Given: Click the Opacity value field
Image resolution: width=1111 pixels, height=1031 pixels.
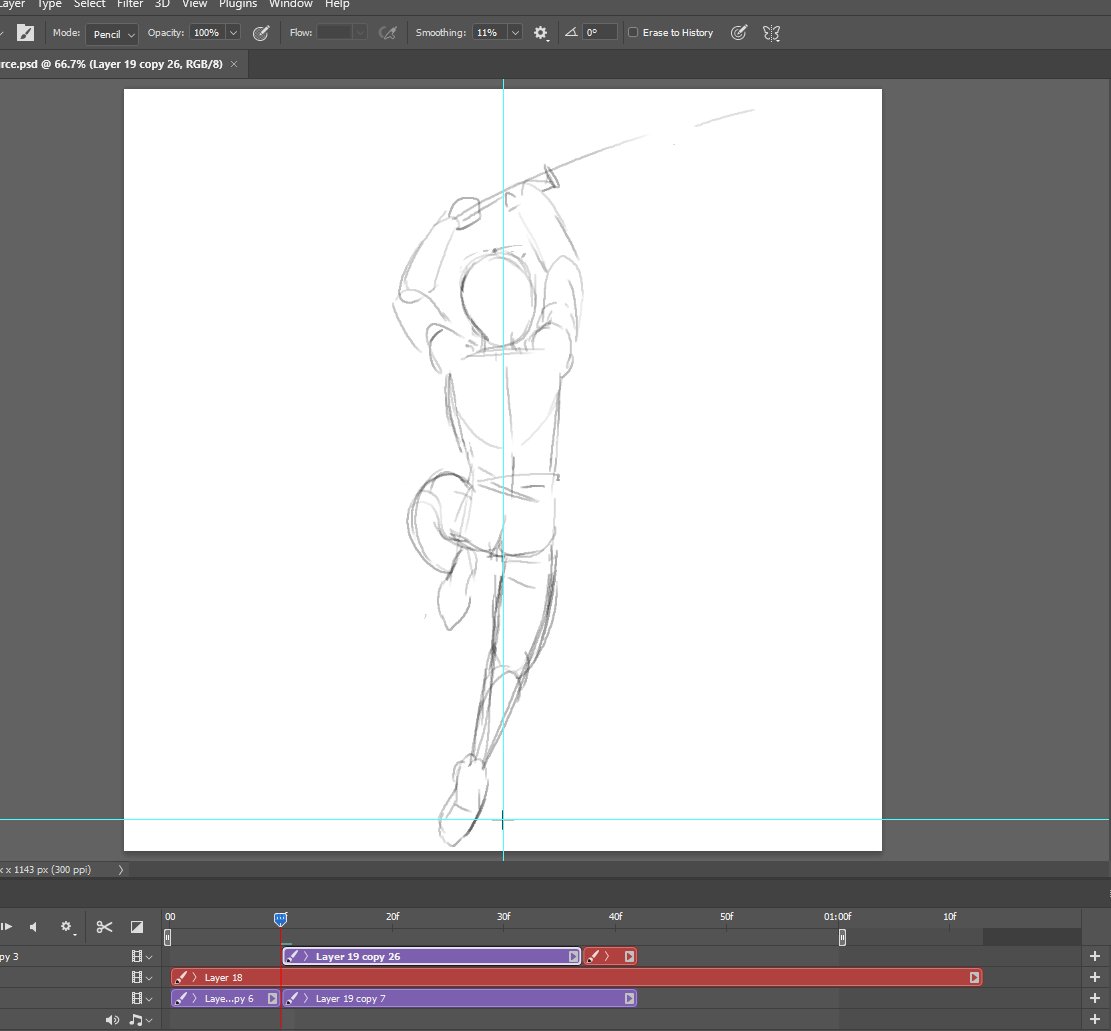Looking at the screenshot, I should pos(207,33).
